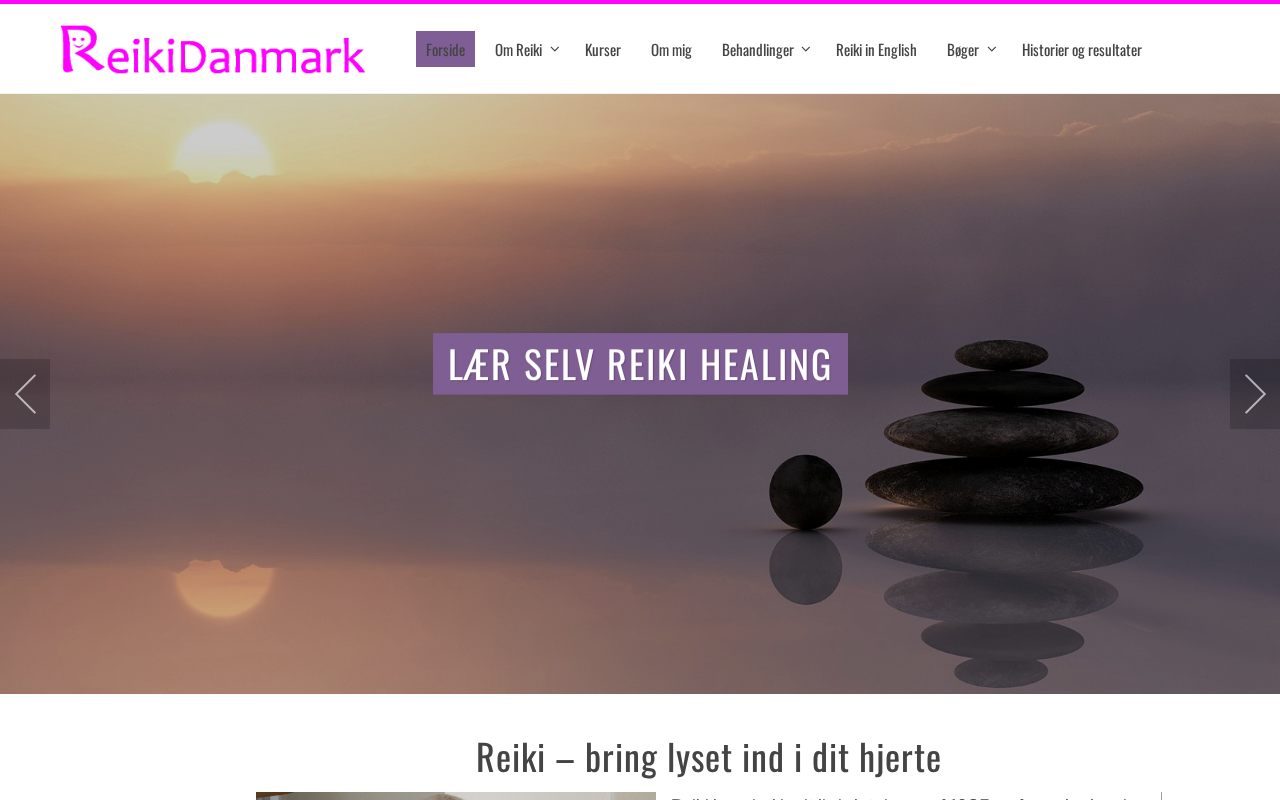The height and width of the screenshot is (800, 1280).
Task: Expand the Om Reiki submenu chevron
Action: (555, 49)
